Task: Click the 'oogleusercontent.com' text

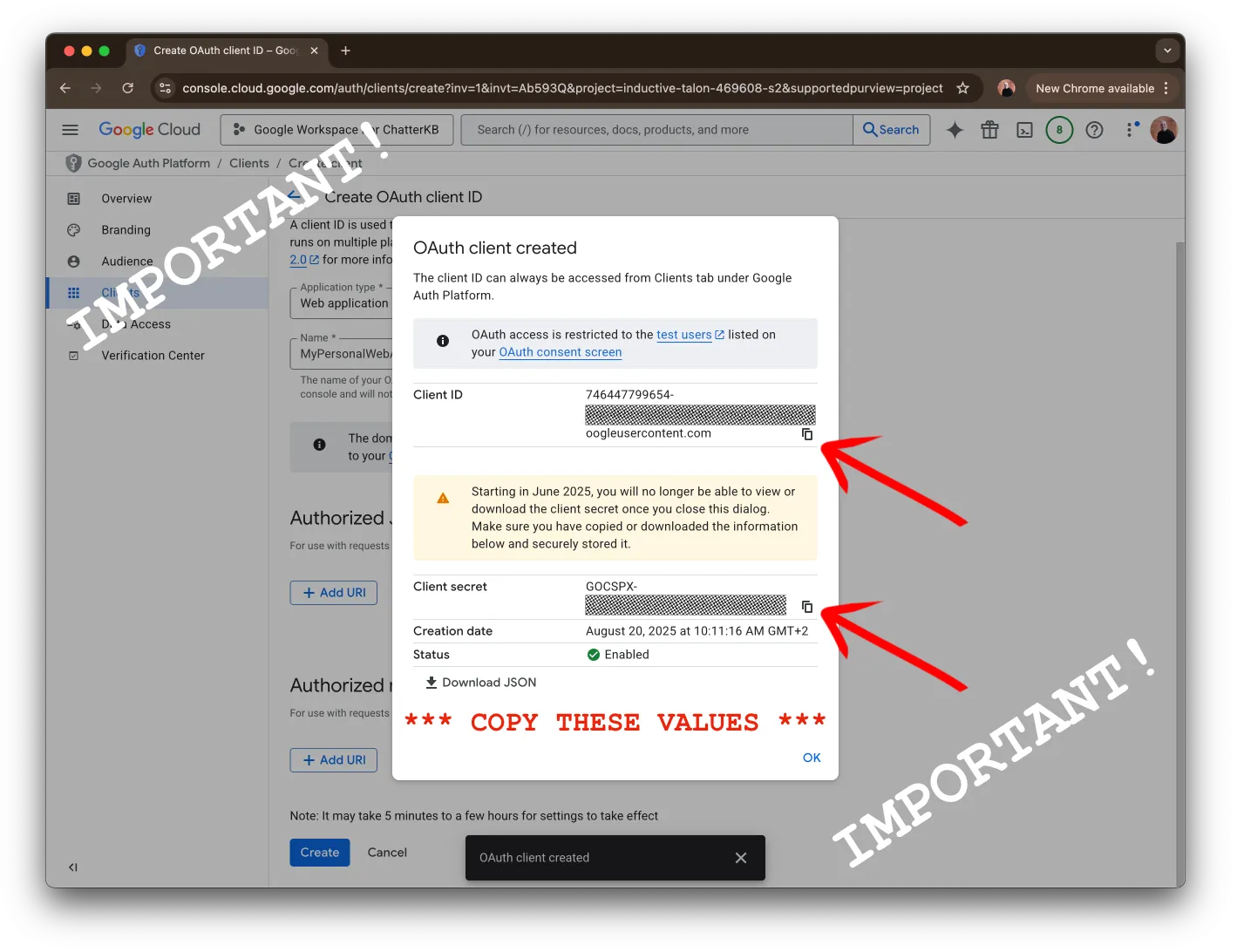Action: (649, 433)
